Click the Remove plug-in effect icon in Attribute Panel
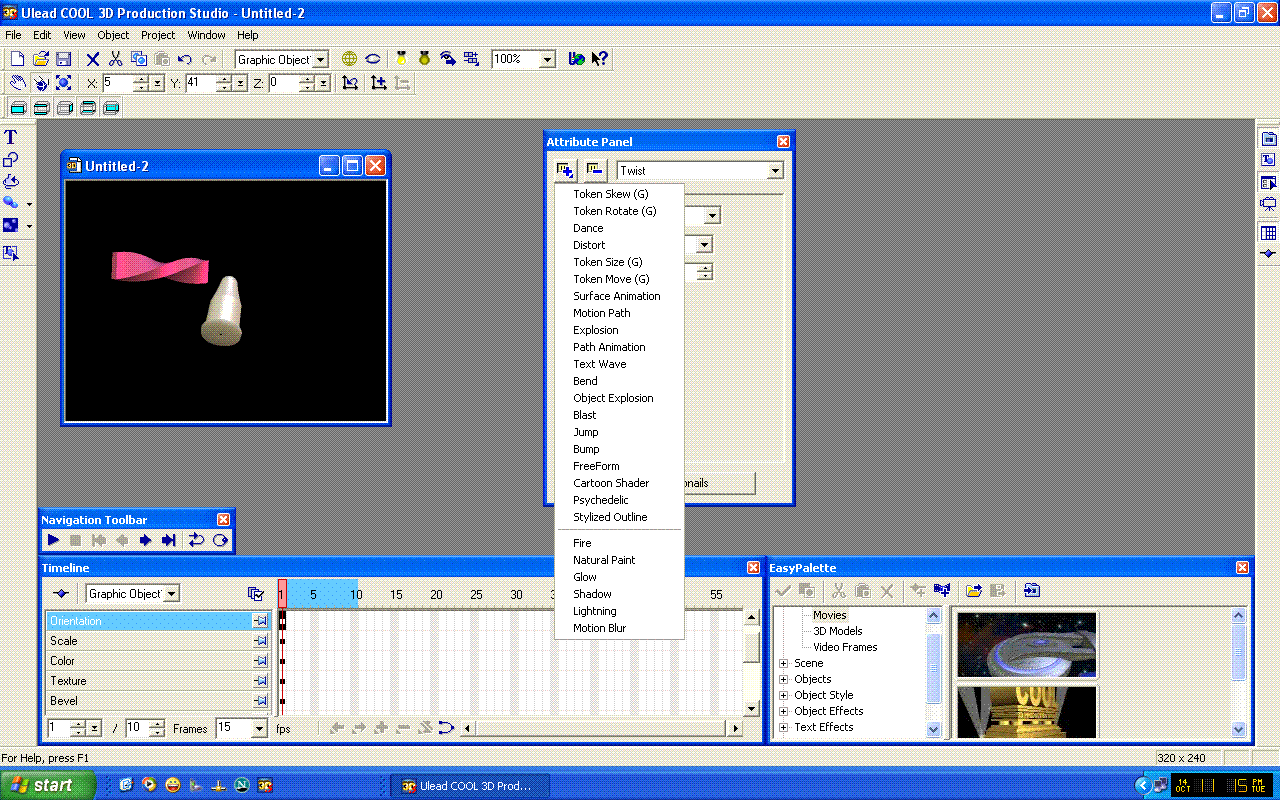1280x800 pixels. tap(595, 170)
